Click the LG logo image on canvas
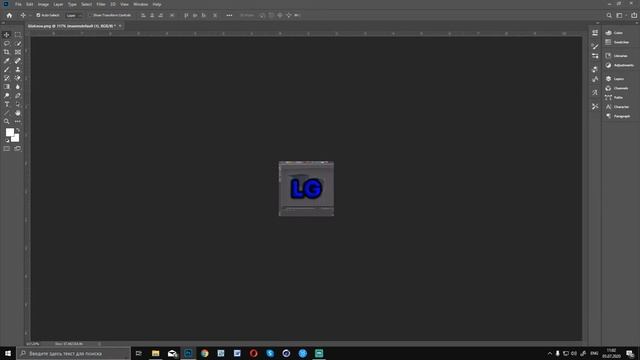 coord(306,189)
